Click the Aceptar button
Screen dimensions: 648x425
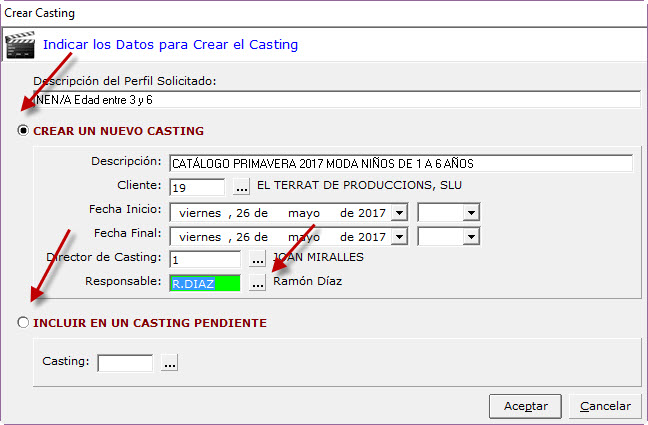pyautogui.click(x=525, y=406)
